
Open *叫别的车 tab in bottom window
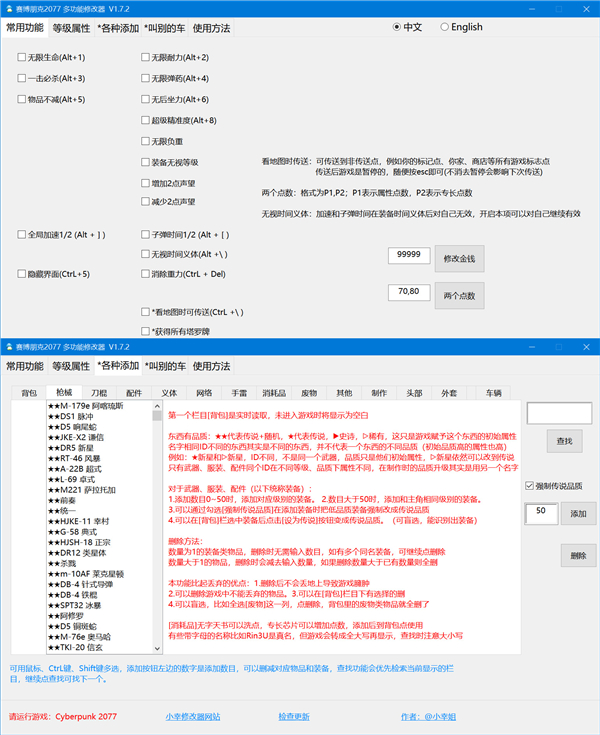tap(165, 367)
